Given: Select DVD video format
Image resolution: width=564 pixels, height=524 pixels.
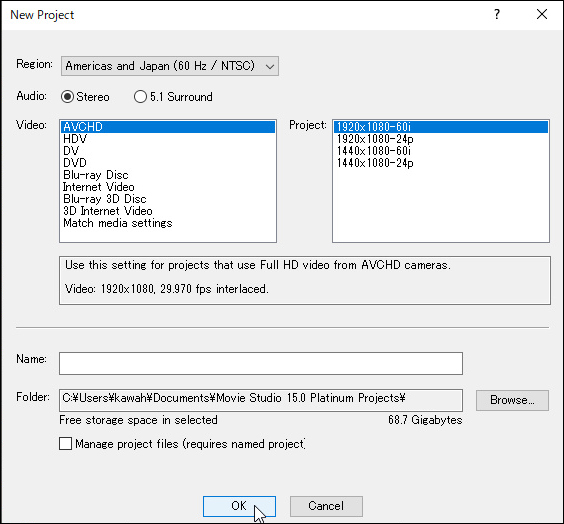Looking at the screenshot, I should pyautogui.click(x=168, y=163).
